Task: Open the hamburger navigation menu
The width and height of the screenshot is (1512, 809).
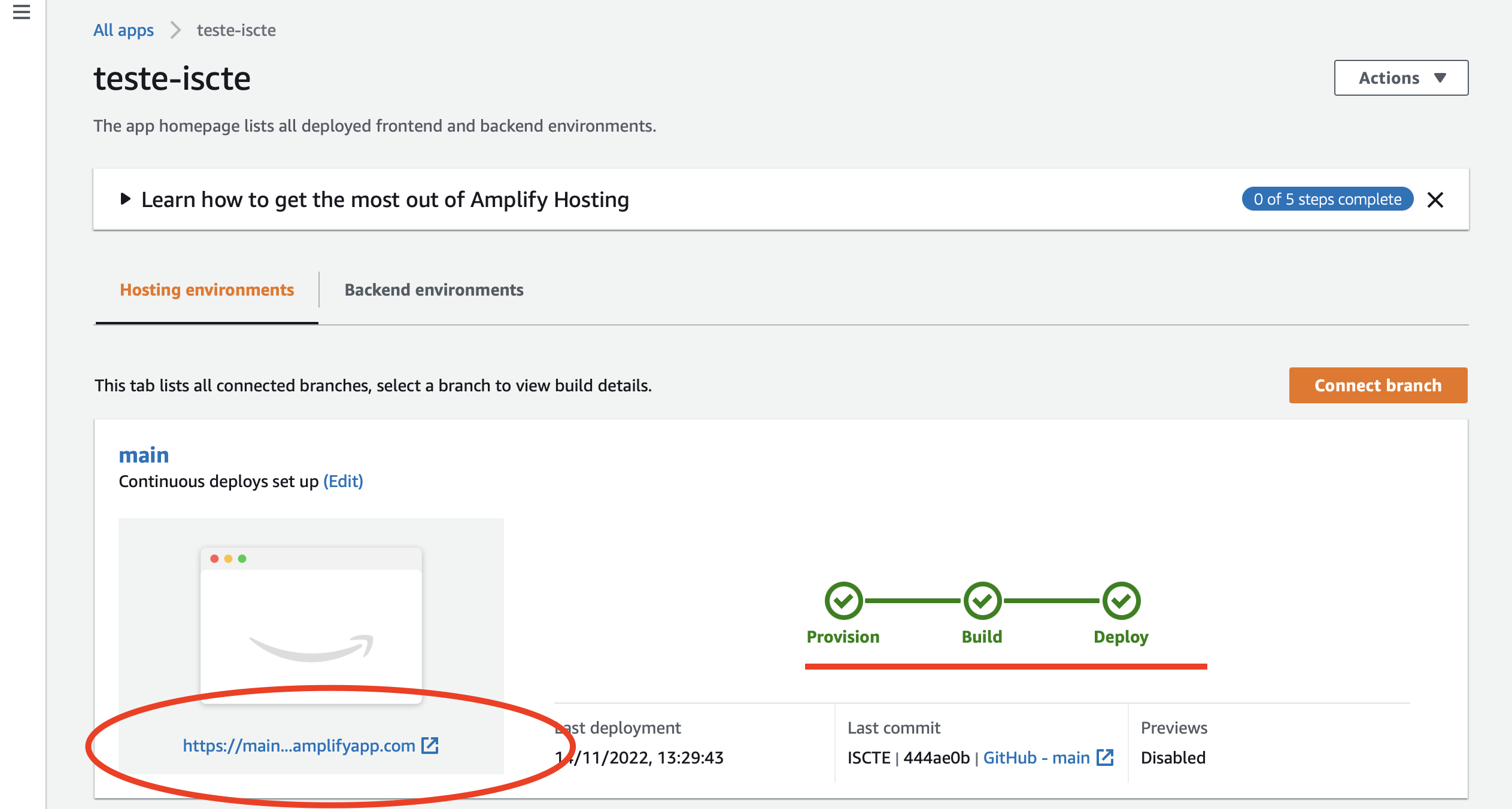Action: (x=22, y=12)
